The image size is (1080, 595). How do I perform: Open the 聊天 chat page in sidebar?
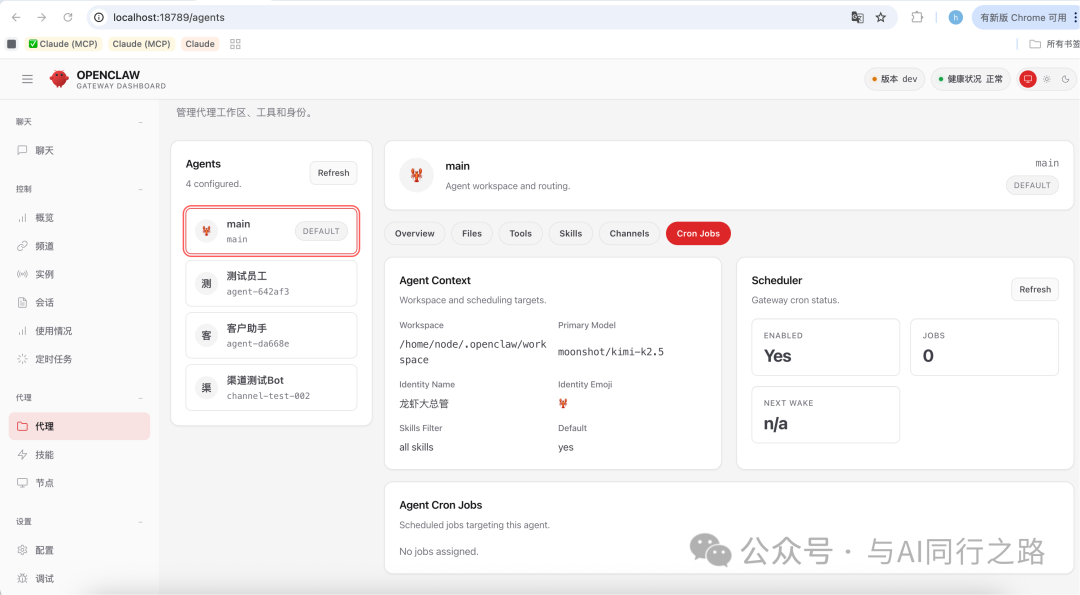(x=44, y=150)
